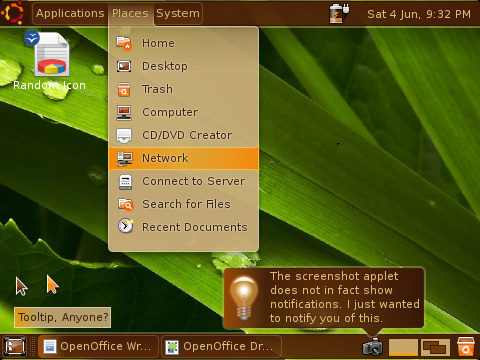Click the screenshot applet notification text

(x=345, y=297)
